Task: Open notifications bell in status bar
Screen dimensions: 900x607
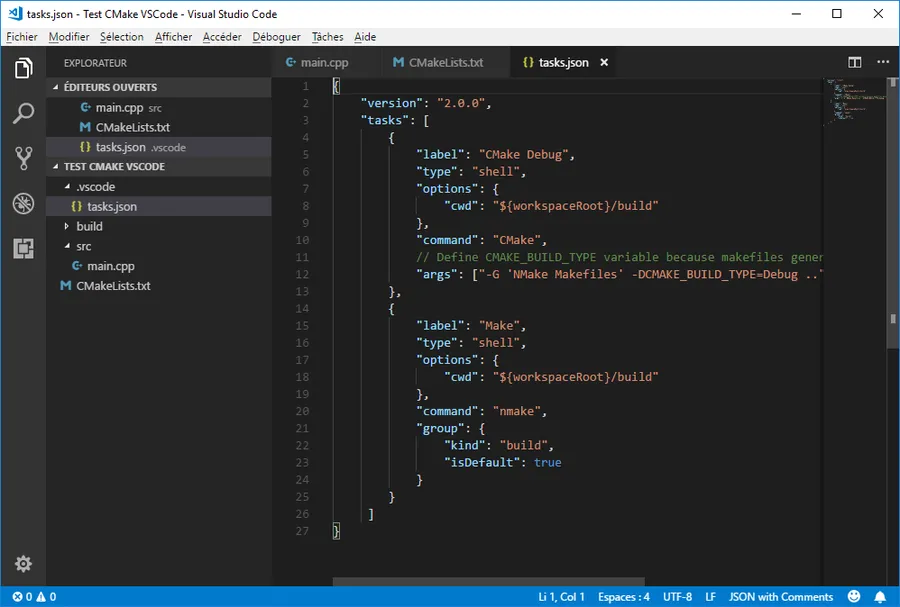Action: point(880,597)
